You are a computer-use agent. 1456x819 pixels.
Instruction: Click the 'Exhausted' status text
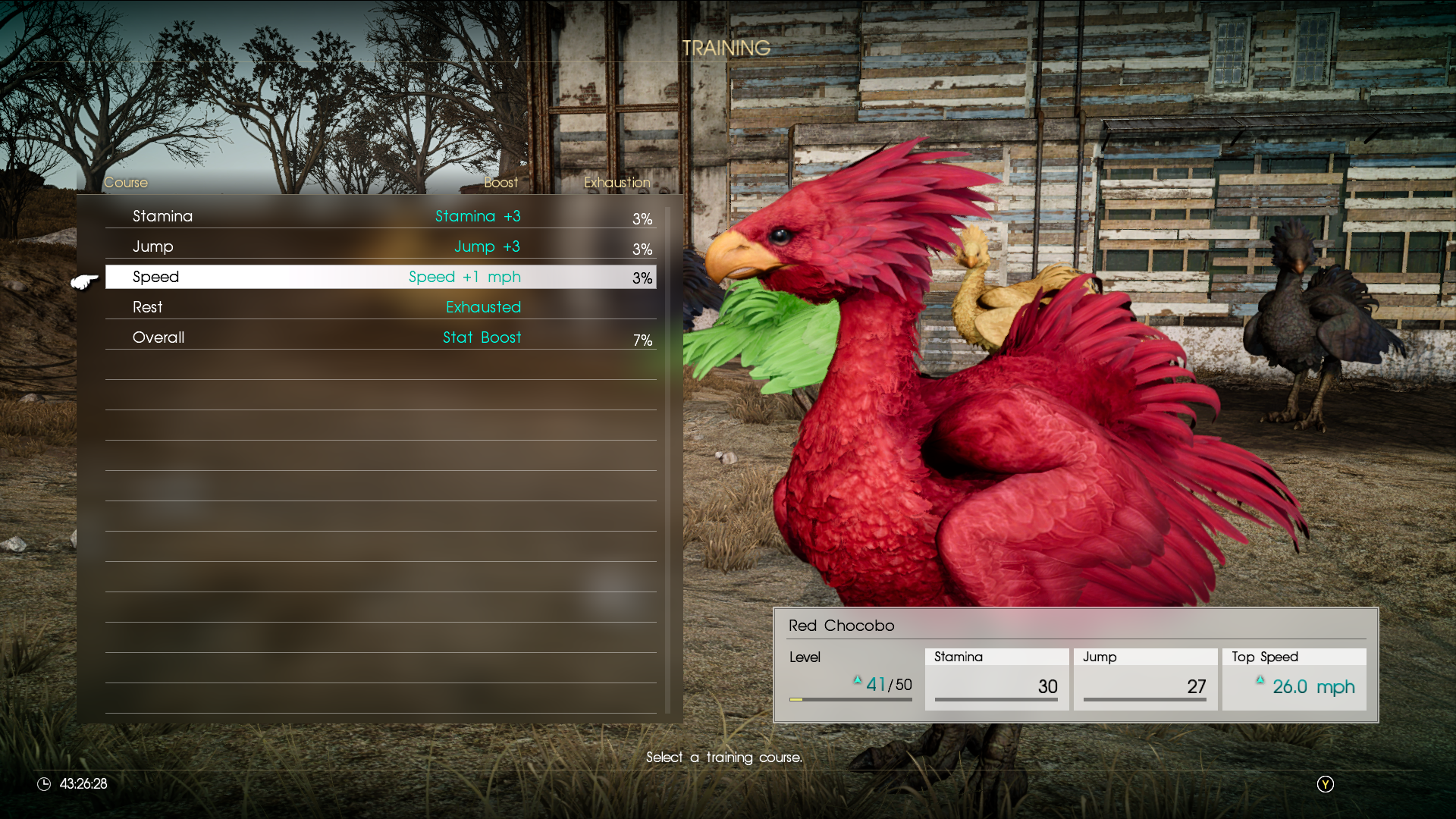pos(483,307)
